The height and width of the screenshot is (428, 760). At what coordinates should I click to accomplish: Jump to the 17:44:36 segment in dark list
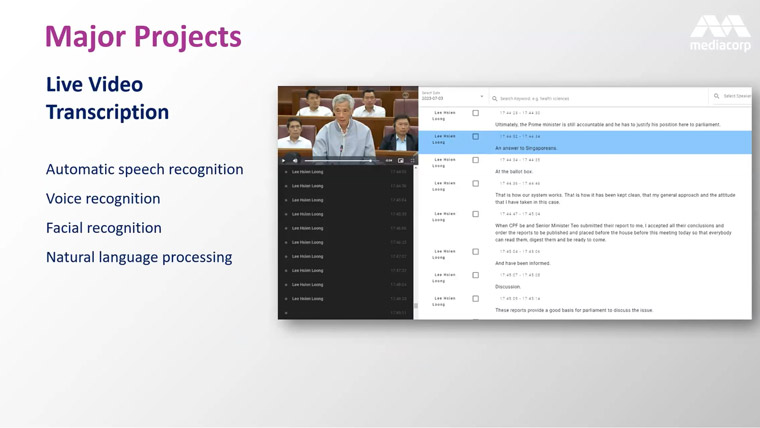pos(346,186)
